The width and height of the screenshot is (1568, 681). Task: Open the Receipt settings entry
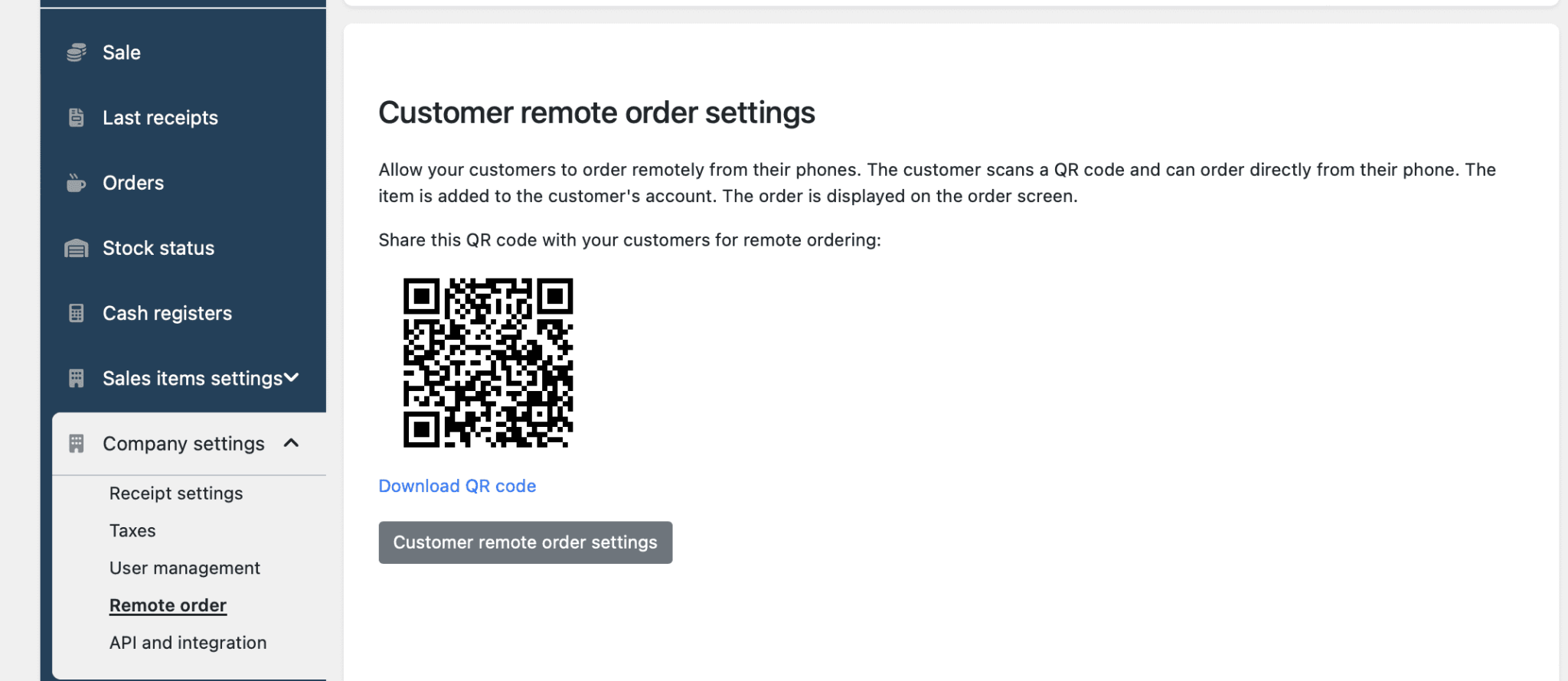(x=176, y=493)
